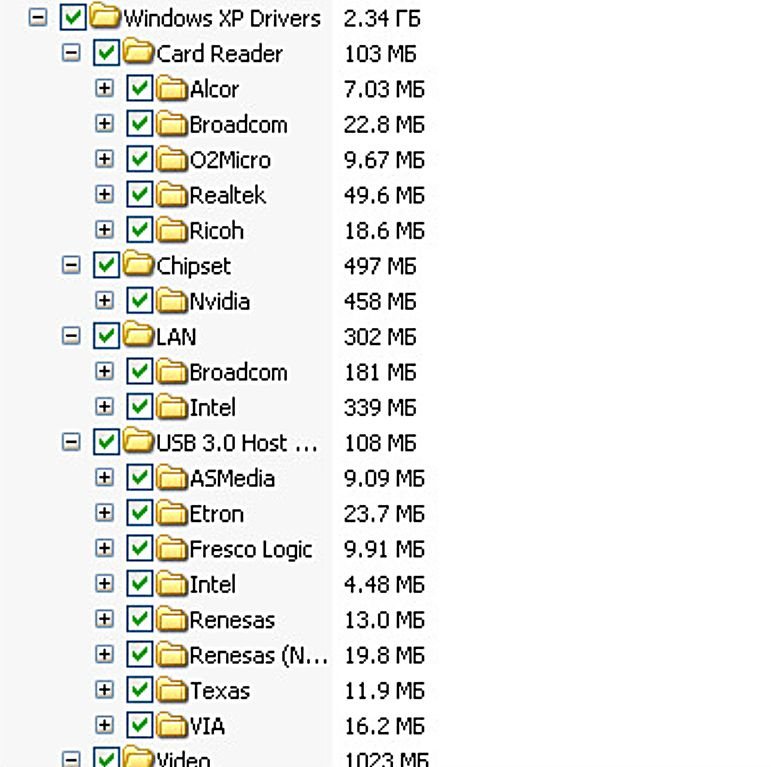Select the USB 3.0 Host tree item label

(x=236, y=443)
